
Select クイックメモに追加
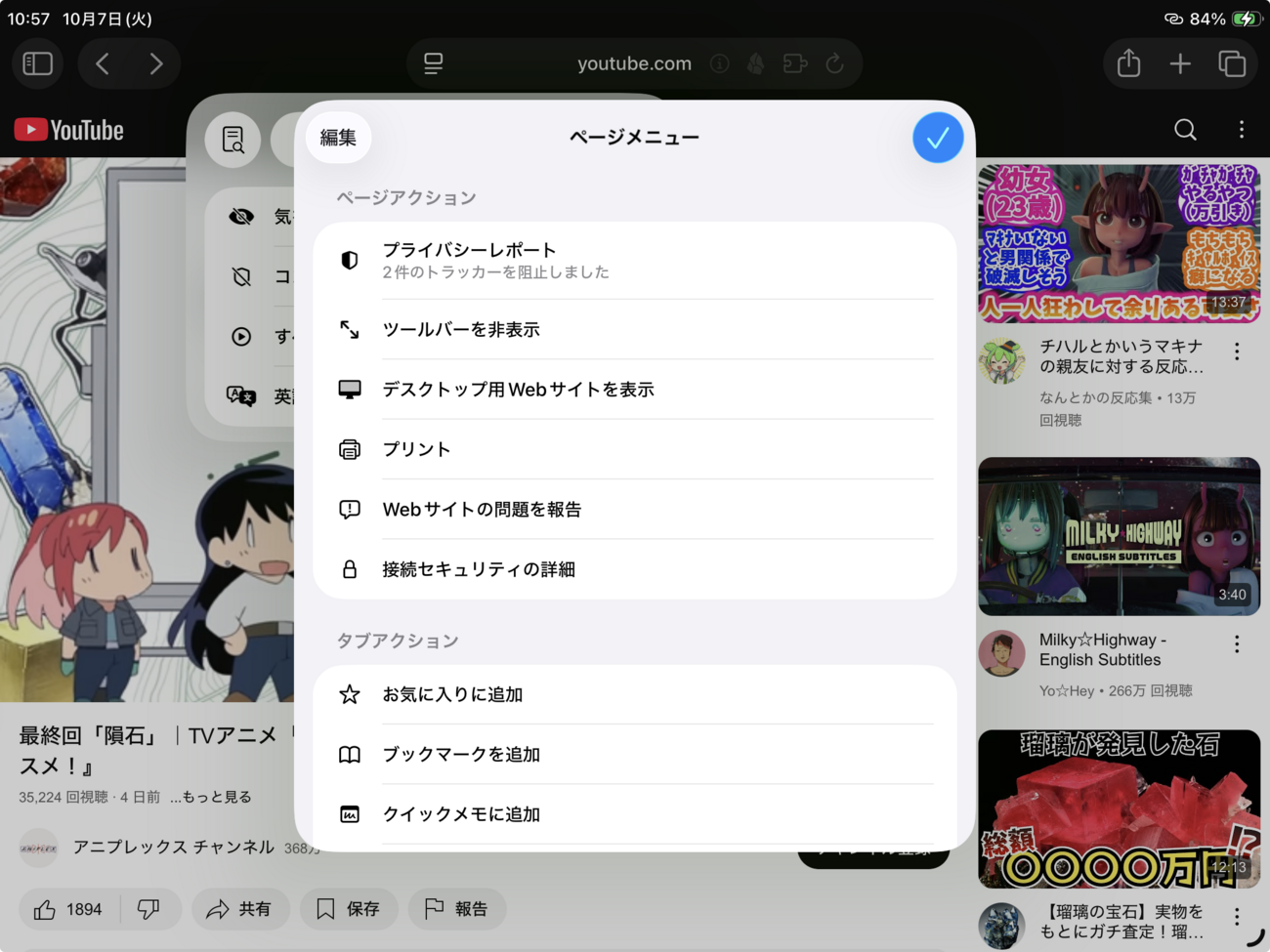(x=635, y=813)
